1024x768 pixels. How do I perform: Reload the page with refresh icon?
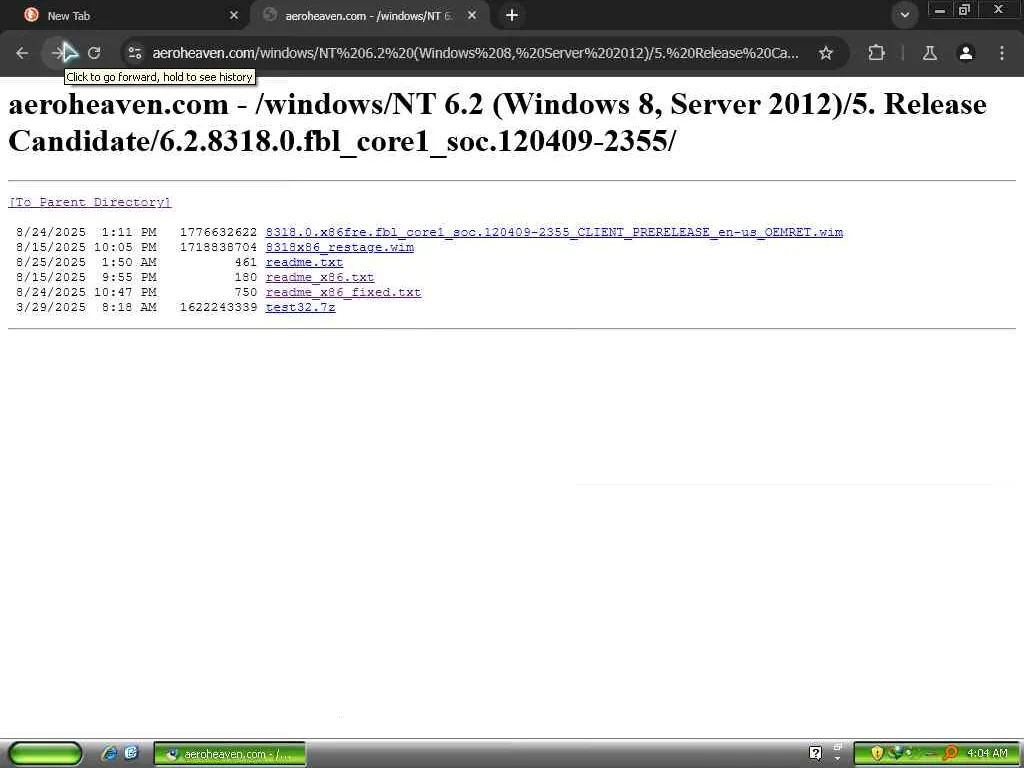[x=94, y=53]
